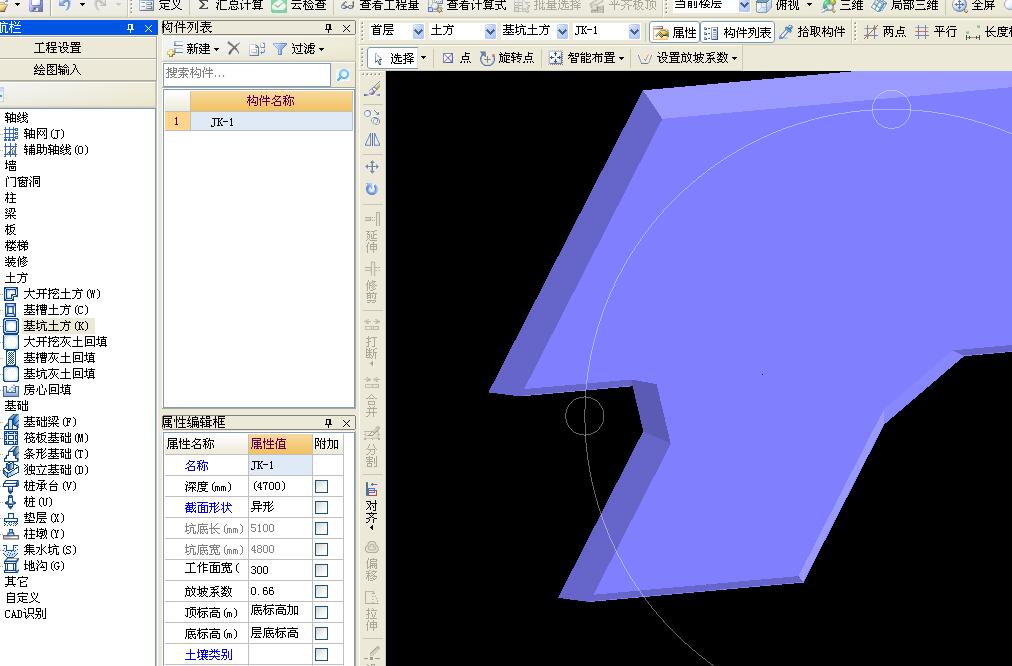
Task: Tick the 截面形状 附加 checkbox
Action: pos(321,507)
